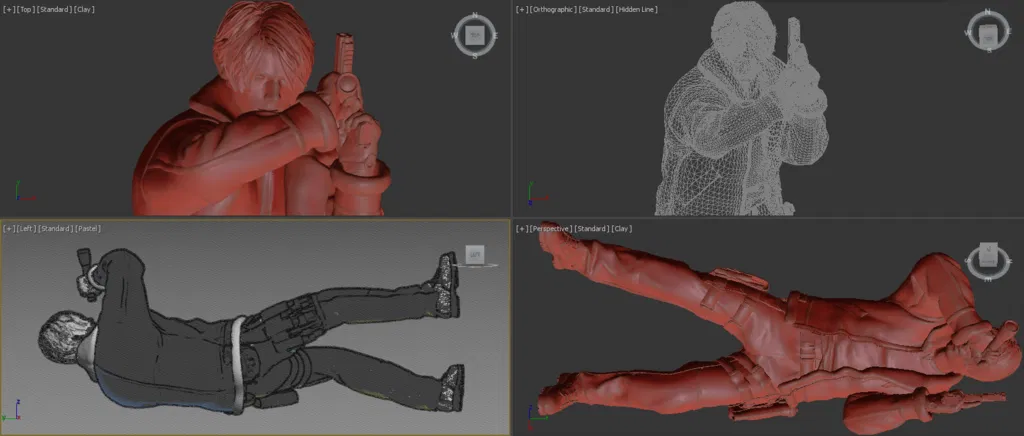Open the [Perspective] view name menu
1024x436 pixels.
(550, 228)
